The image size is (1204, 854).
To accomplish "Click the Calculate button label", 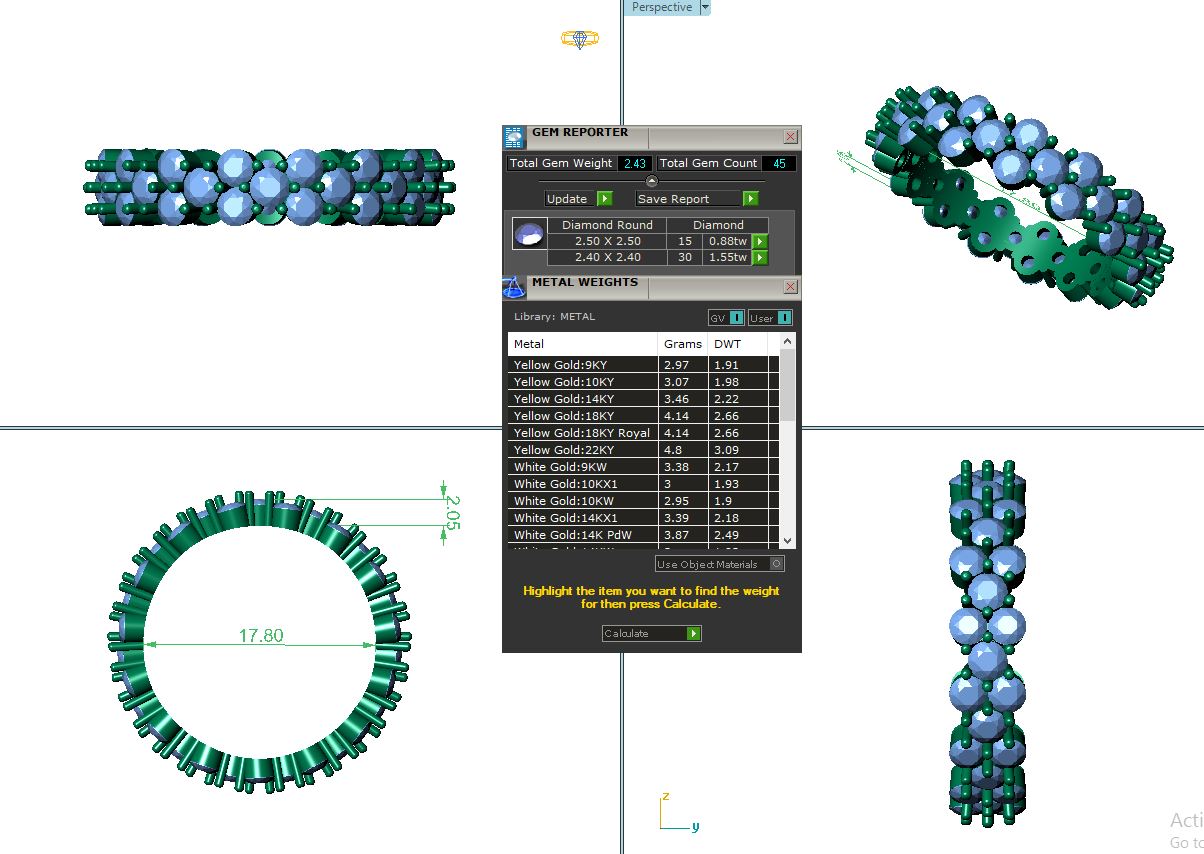I will 626,633.
